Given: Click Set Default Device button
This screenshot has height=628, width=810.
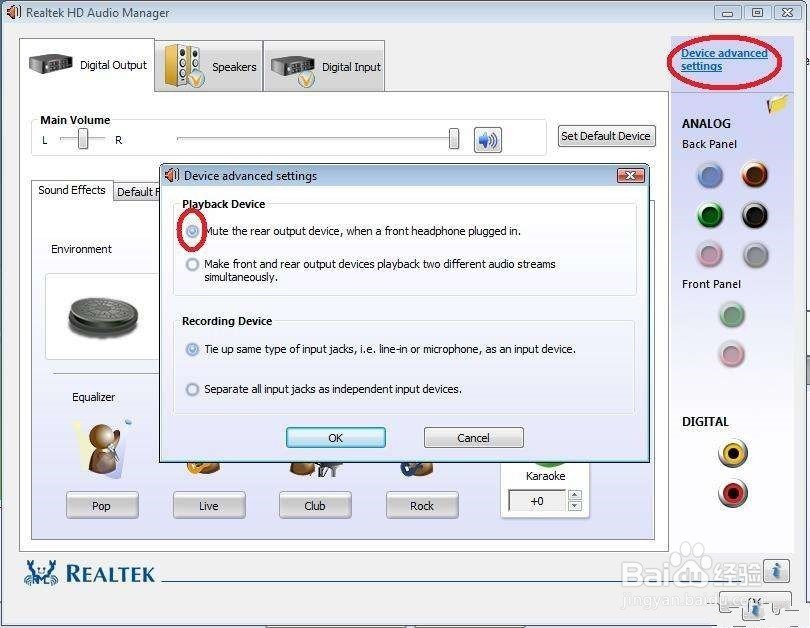Looking at the screenshot, I should (x=606, y=136).
